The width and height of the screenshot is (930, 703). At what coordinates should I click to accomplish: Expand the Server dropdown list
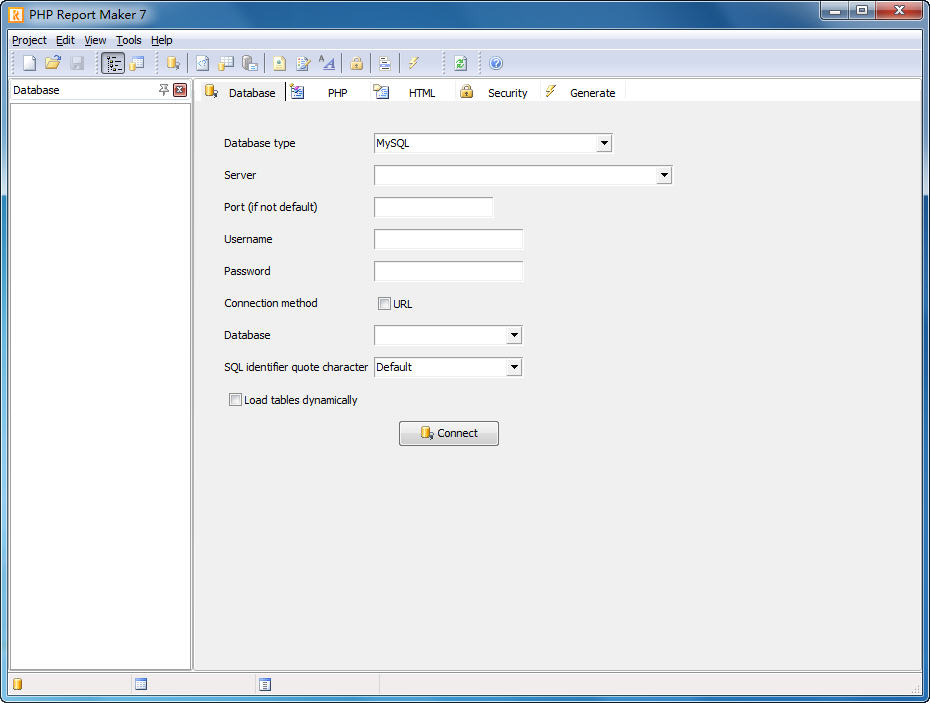pos(664,175)
